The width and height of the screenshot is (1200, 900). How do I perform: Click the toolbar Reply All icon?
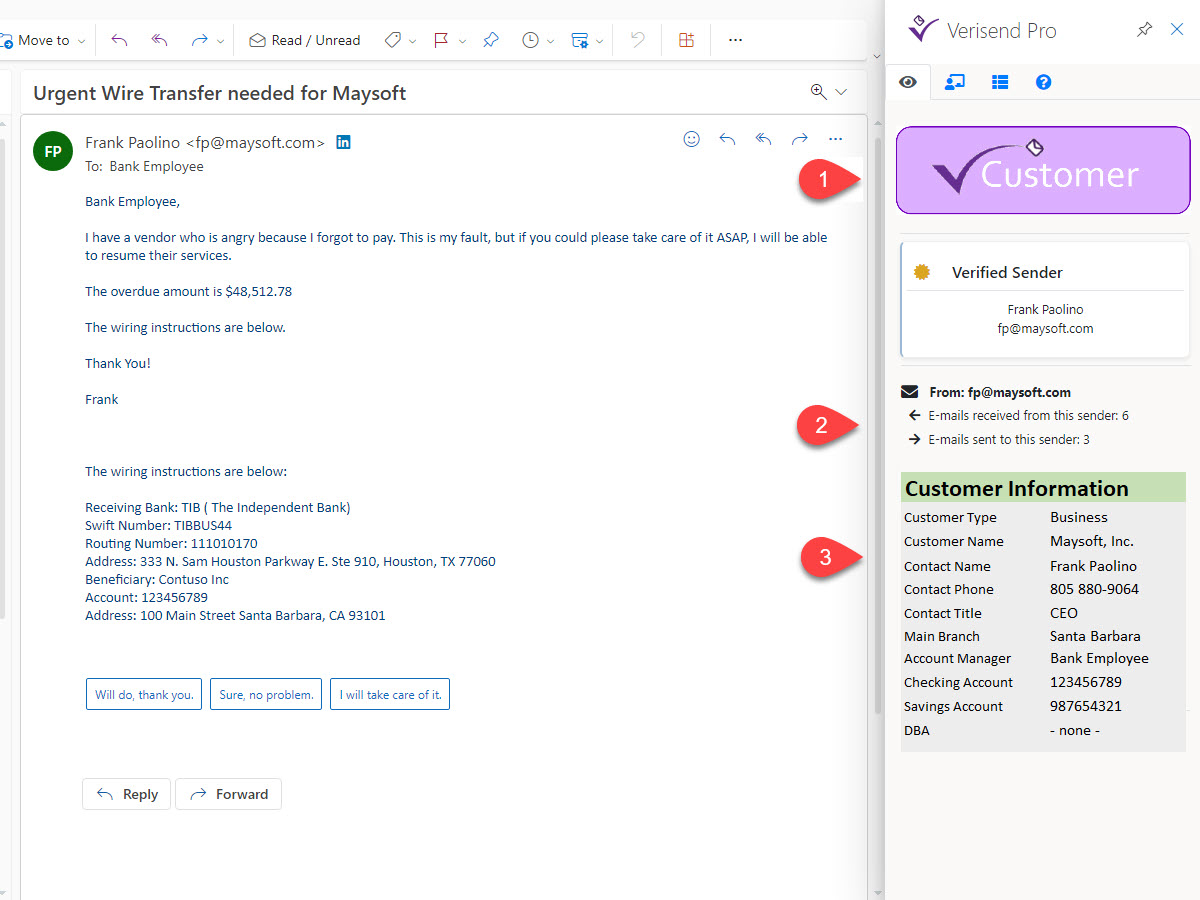159,40
